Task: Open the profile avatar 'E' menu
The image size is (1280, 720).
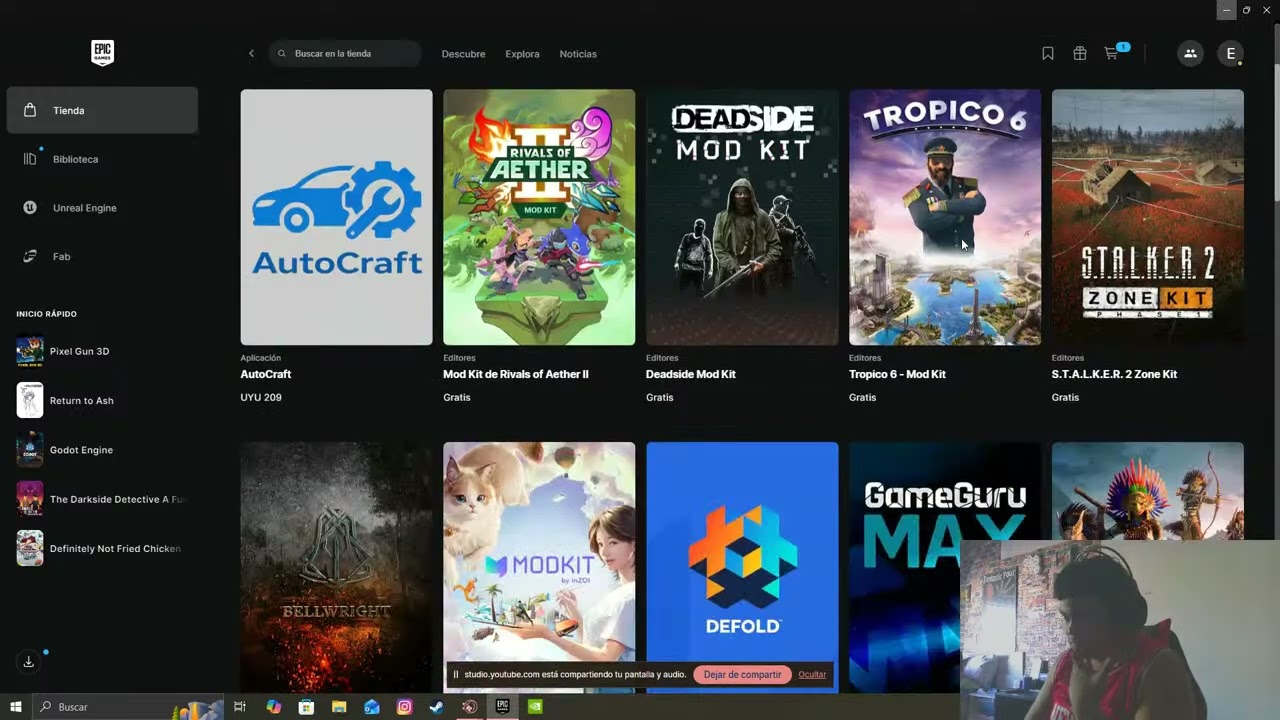Action: pyautogui.click(x=1231, y=54)
